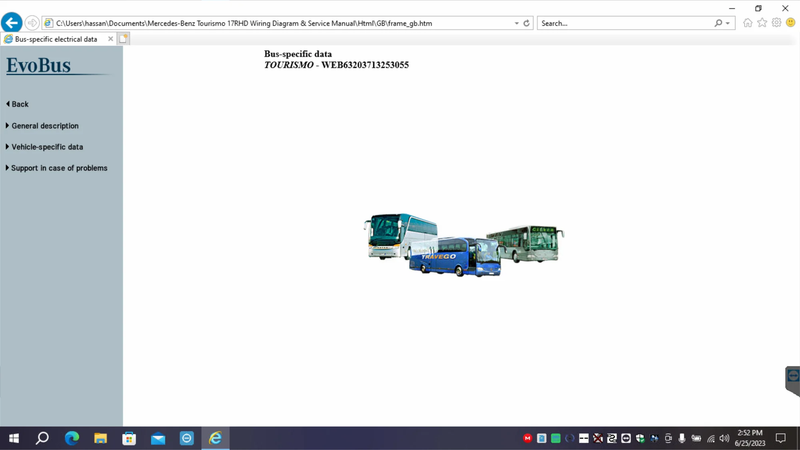This screenshot has width=800, height=450.
Task: Click the search magnifier icon in search box
Action: pos(718,23)
